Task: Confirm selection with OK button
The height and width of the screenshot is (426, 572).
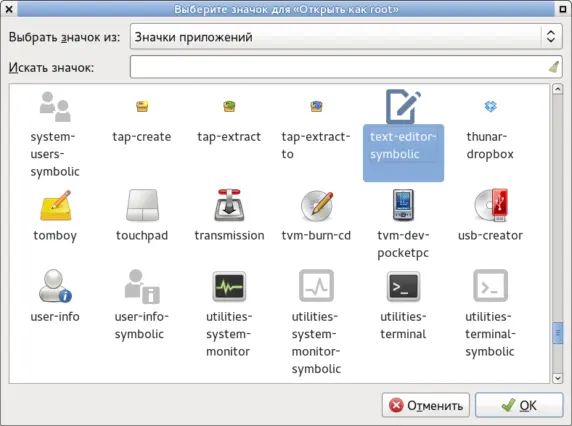Action: 519,405
